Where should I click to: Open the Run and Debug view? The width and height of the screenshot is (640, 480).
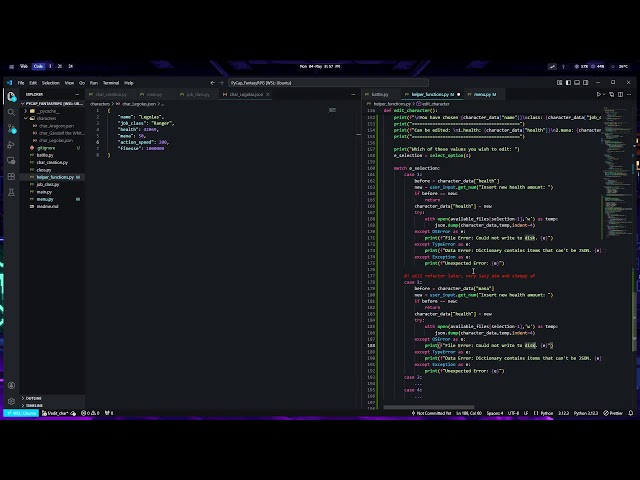point(11,145)
